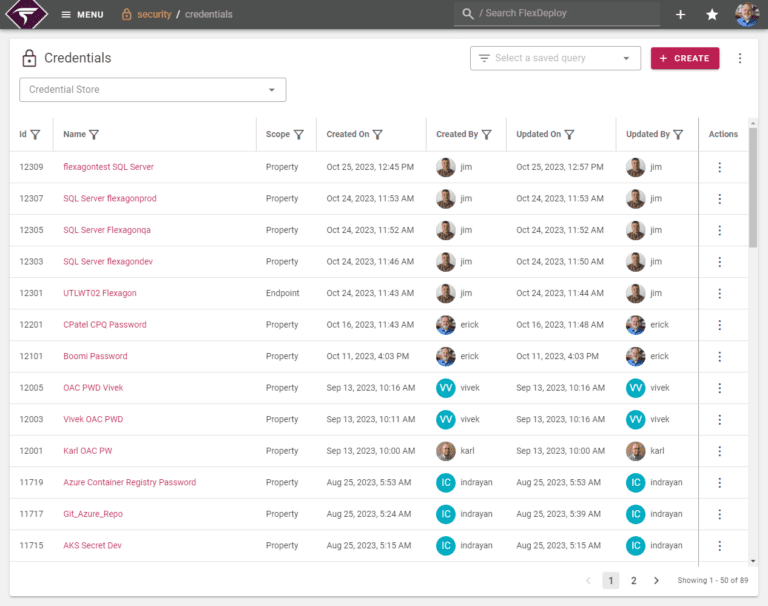
Task: Open Azure Container Registry Password credential
Action: point(130,482)
